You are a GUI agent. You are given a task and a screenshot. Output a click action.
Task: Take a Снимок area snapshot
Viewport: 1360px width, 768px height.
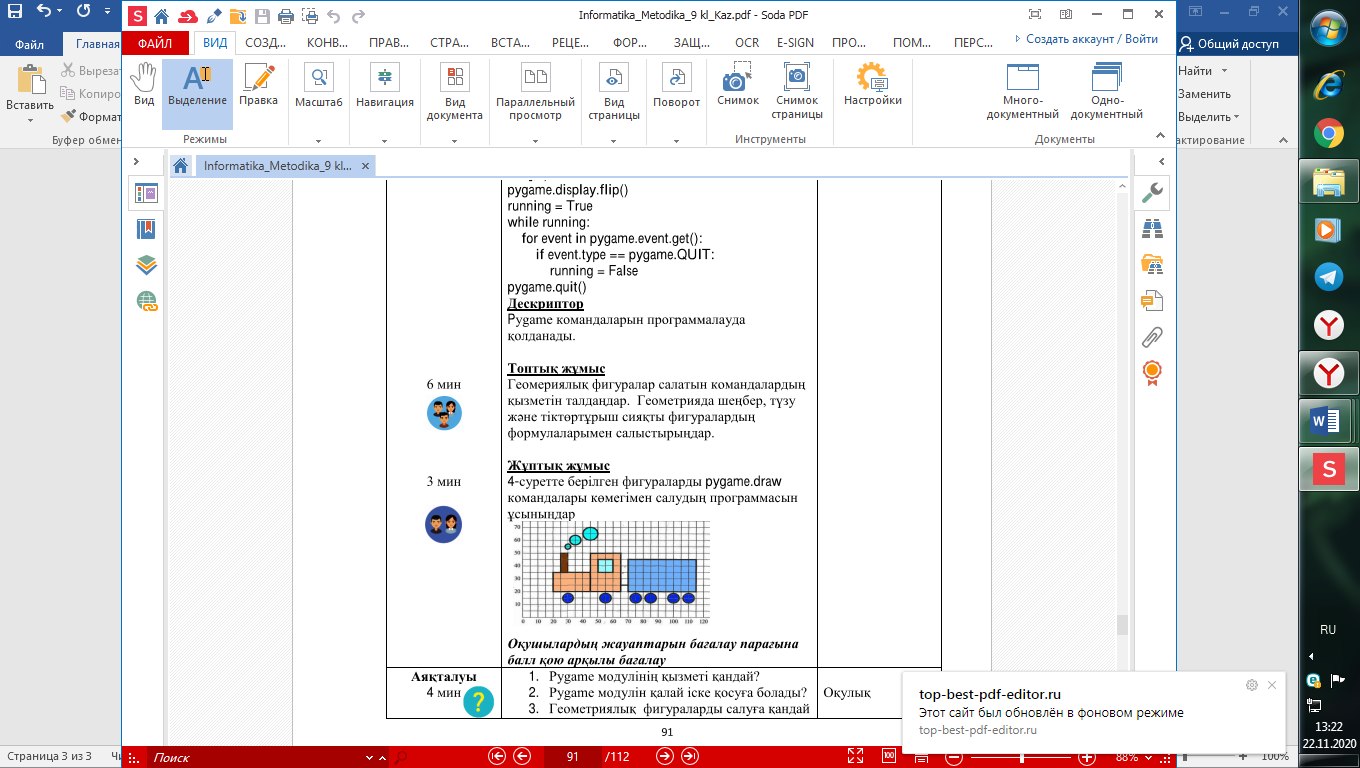[738, 86]
